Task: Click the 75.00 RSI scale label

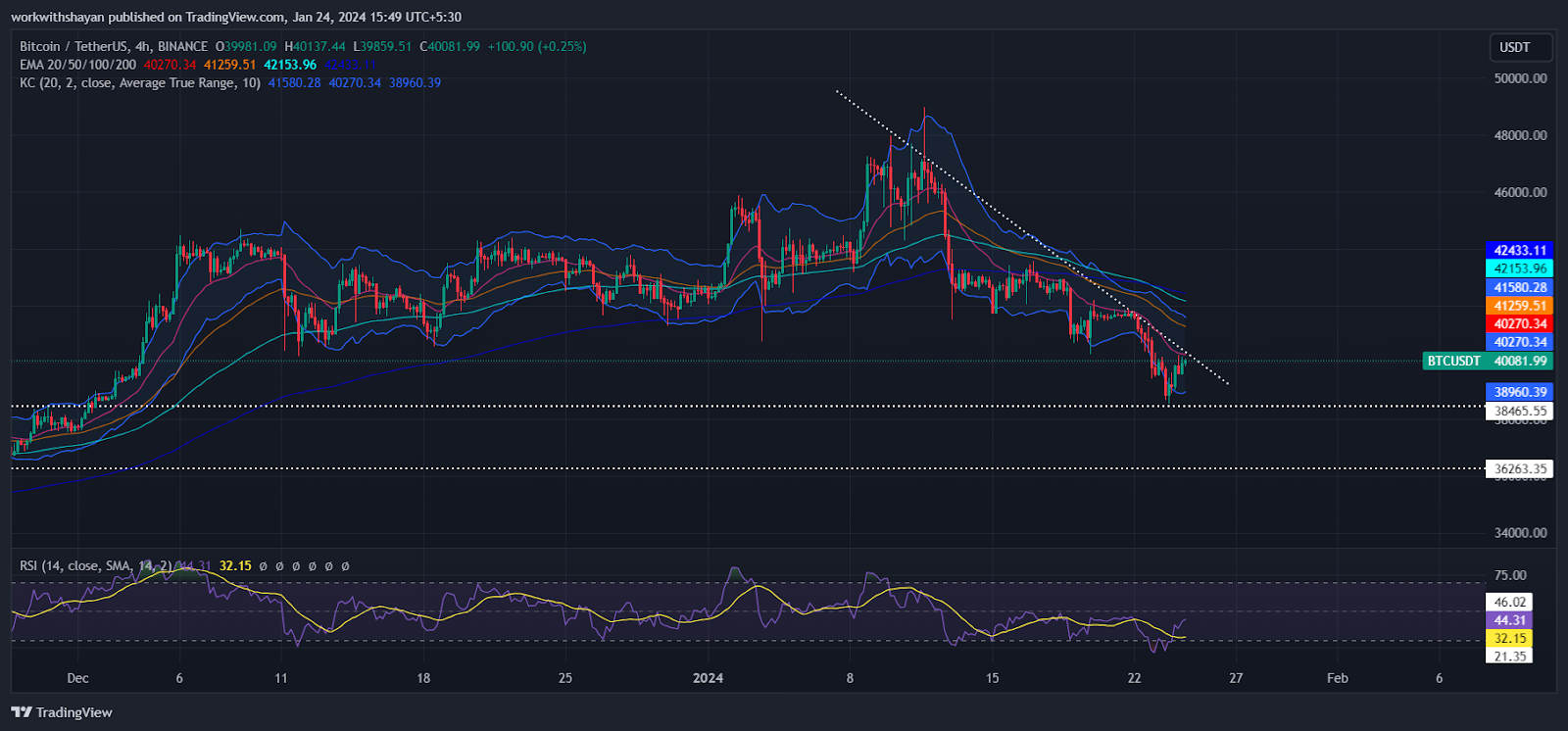Action: point(1510,575)
